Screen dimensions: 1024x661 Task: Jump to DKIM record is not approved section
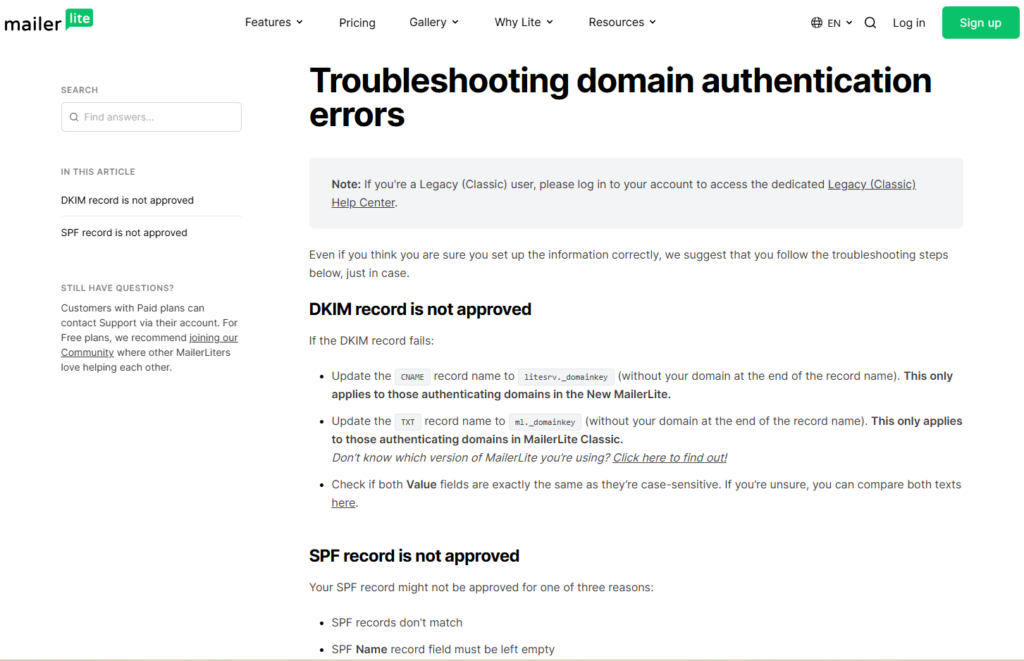tap(127, 200)
